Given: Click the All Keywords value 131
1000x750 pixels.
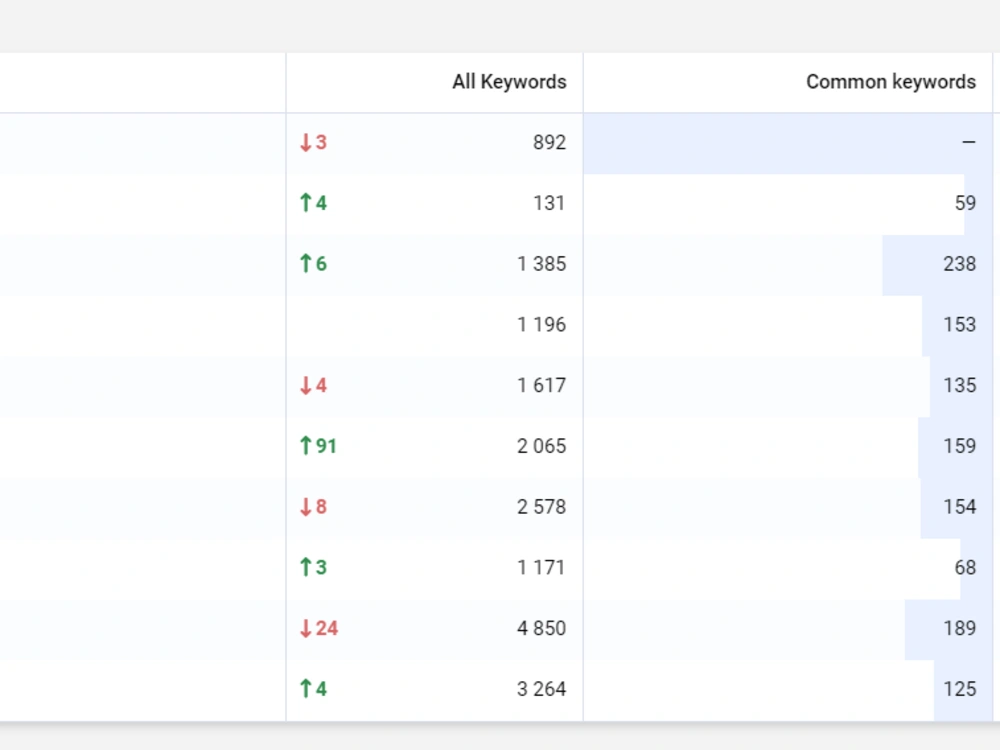Looking at the screenshot, I should coord(549,203).
